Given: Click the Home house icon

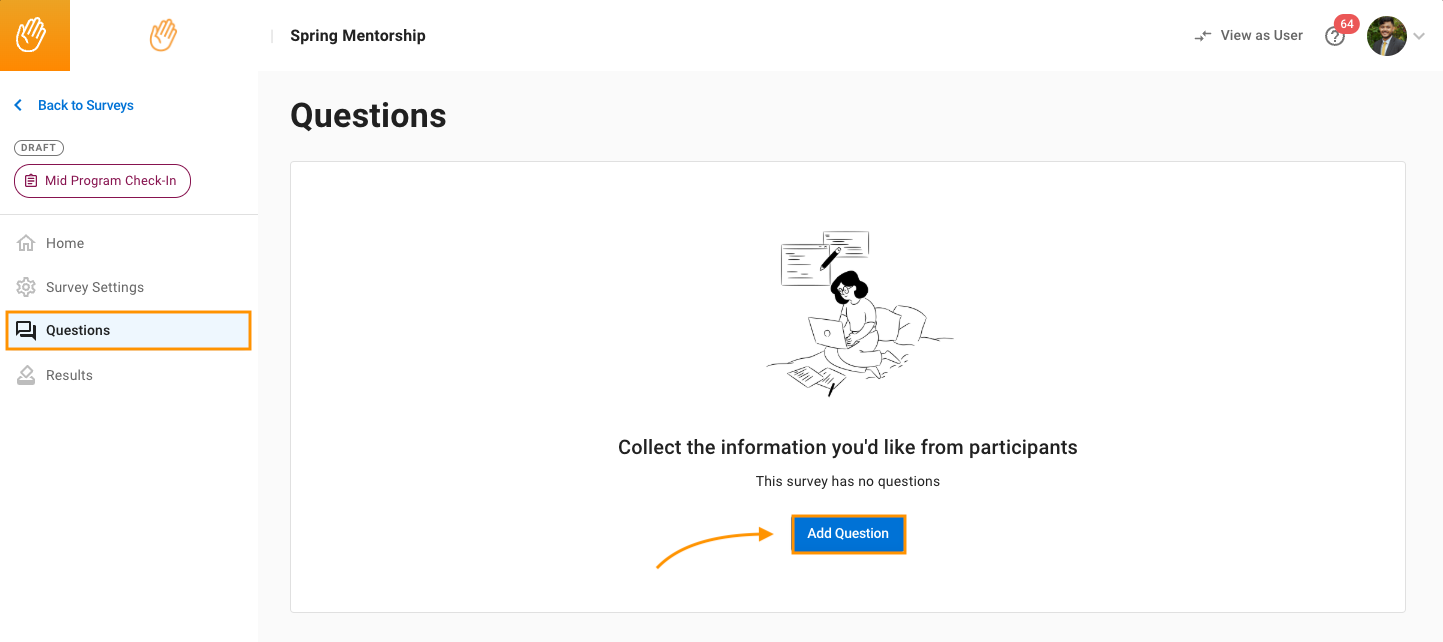Looking at the screenshot, I should point(26,243).
